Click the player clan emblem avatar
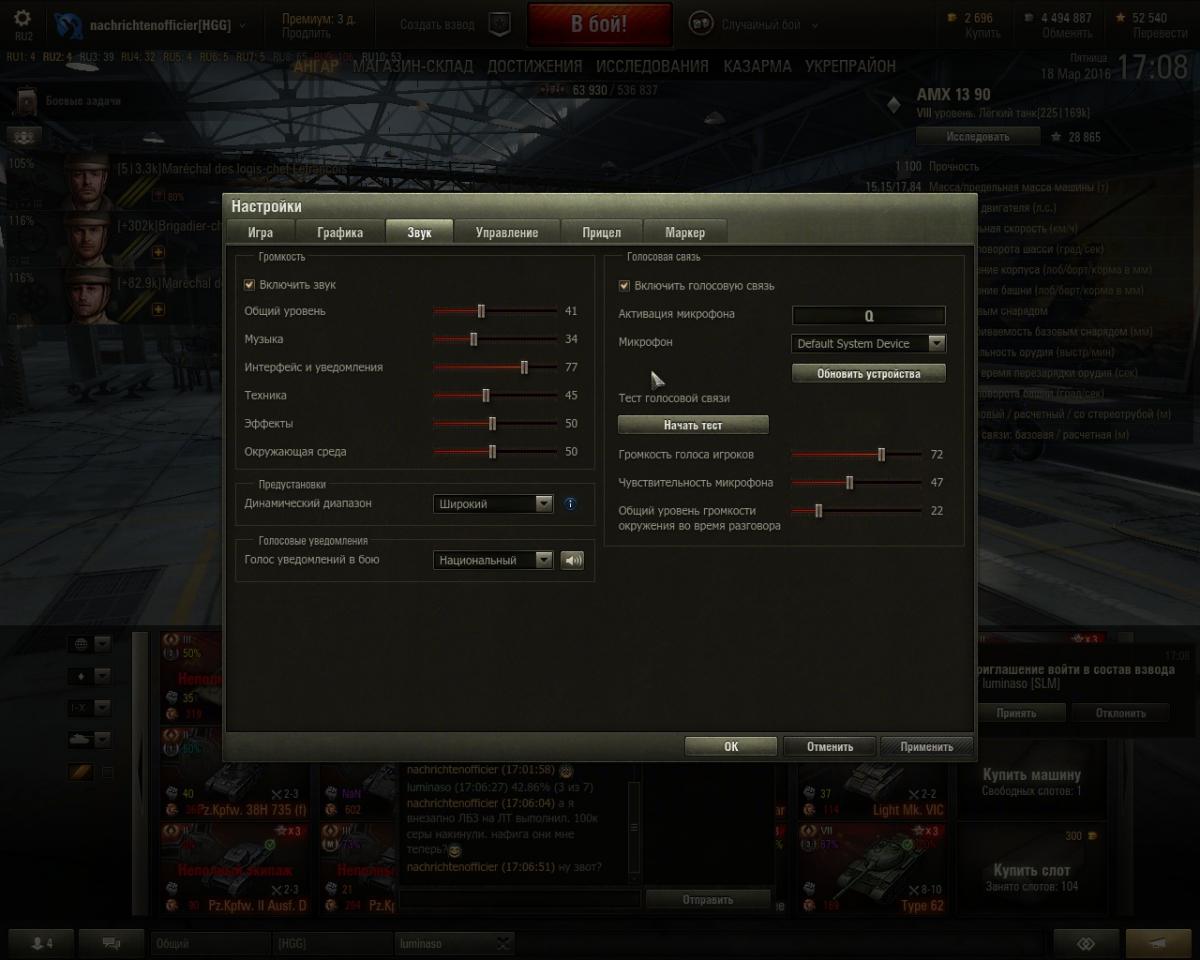 point(68,24)
